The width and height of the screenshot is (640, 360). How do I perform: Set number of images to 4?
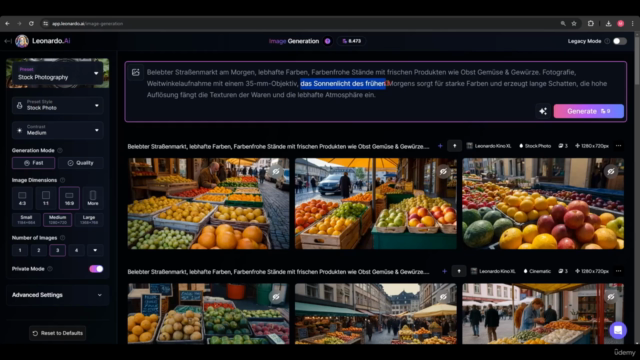[x=76, y=250]
